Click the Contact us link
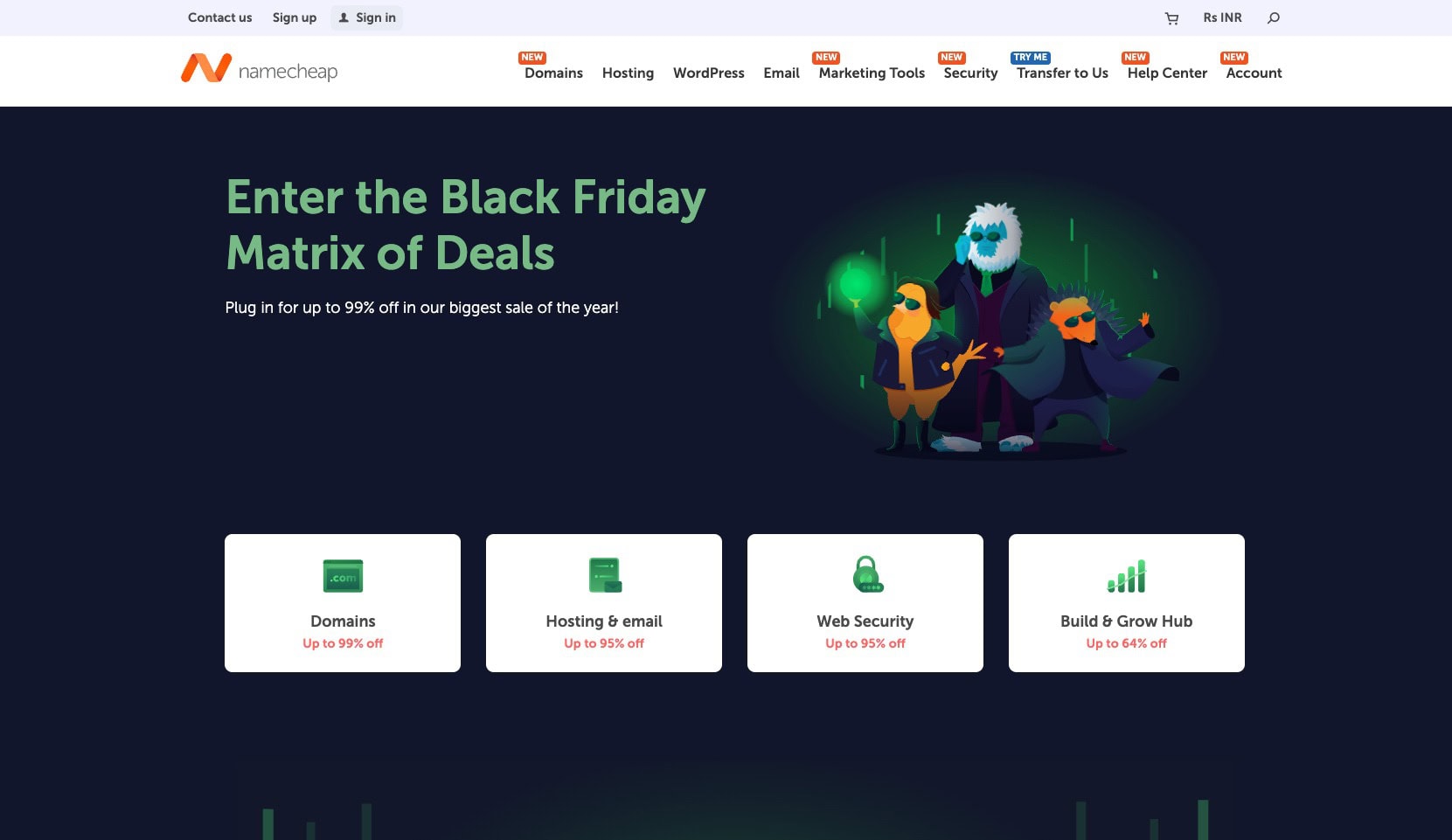The width and height of the screenshot is (1452, 840). click(x=219, y=17)
